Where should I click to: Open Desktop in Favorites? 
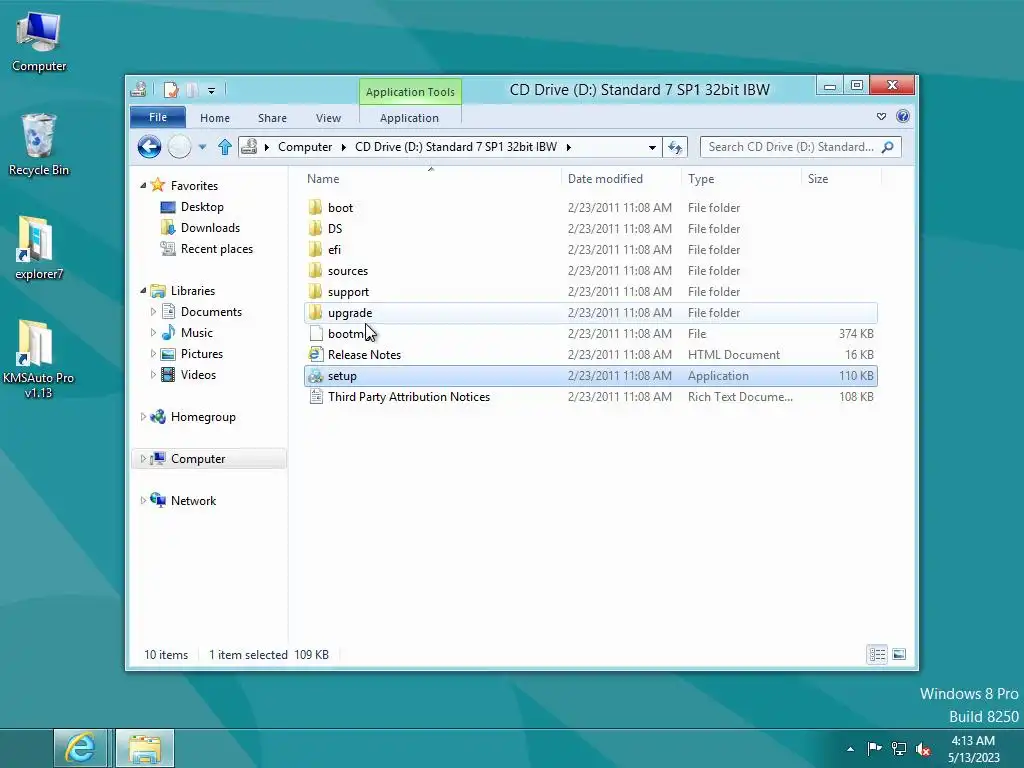coord(202,206)
